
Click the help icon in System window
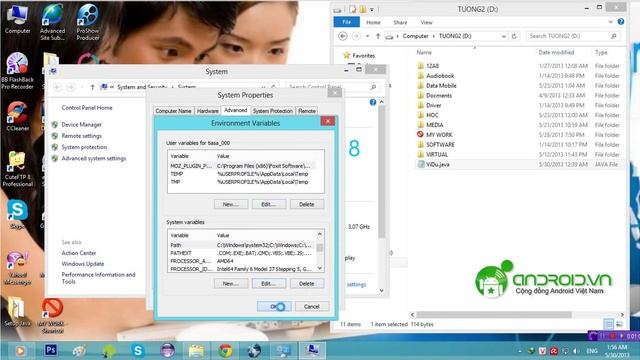(x=373, y=102)
